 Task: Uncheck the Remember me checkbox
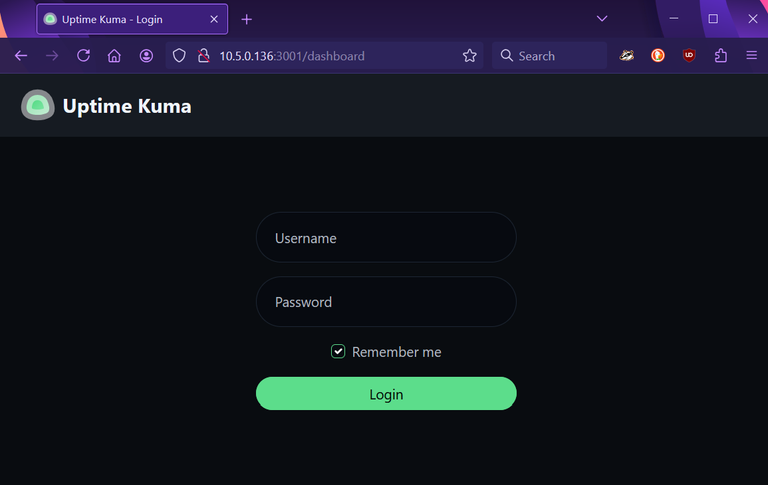click(339, 351)
